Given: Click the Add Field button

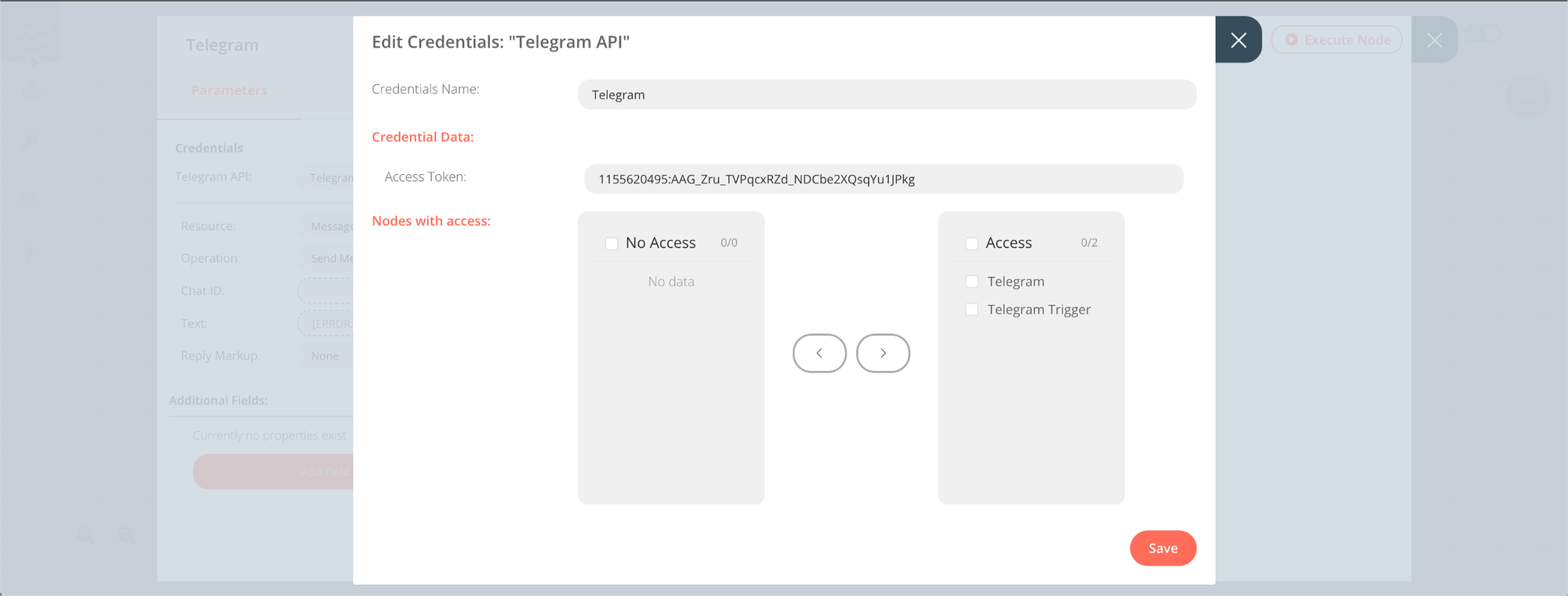Looking at the screenshot, I should (274, 472).
